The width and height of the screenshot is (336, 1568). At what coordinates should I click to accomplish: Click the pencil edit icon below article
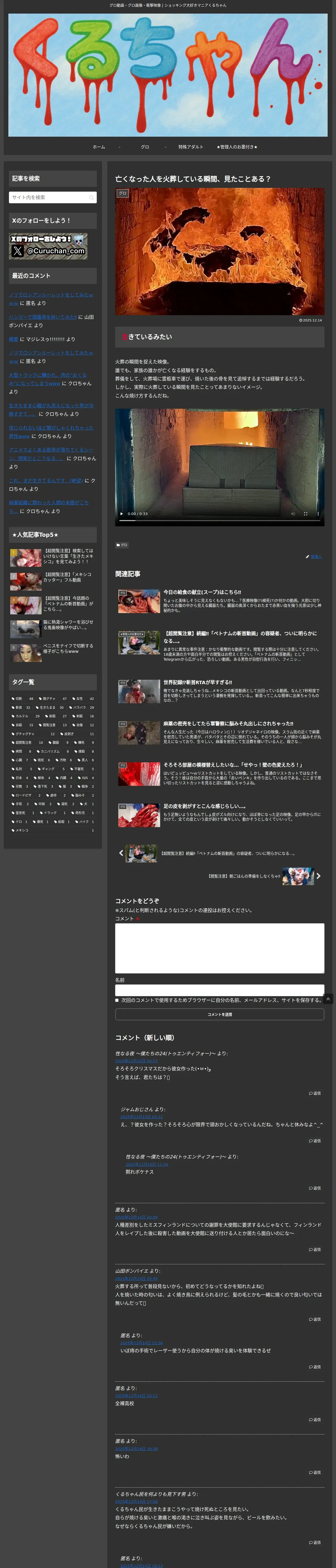pyautogui.click(x=307, y=557)
